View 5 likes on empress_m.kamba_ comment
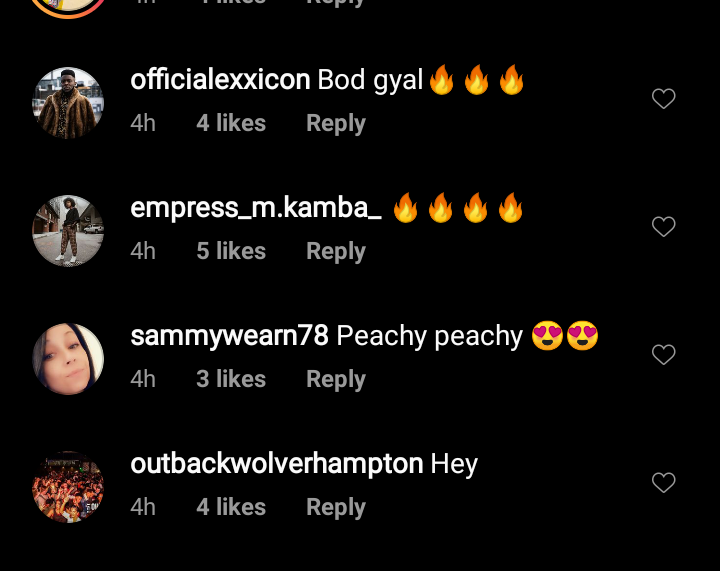The height and width of the screenshot is (571, 720). [231, 251]
